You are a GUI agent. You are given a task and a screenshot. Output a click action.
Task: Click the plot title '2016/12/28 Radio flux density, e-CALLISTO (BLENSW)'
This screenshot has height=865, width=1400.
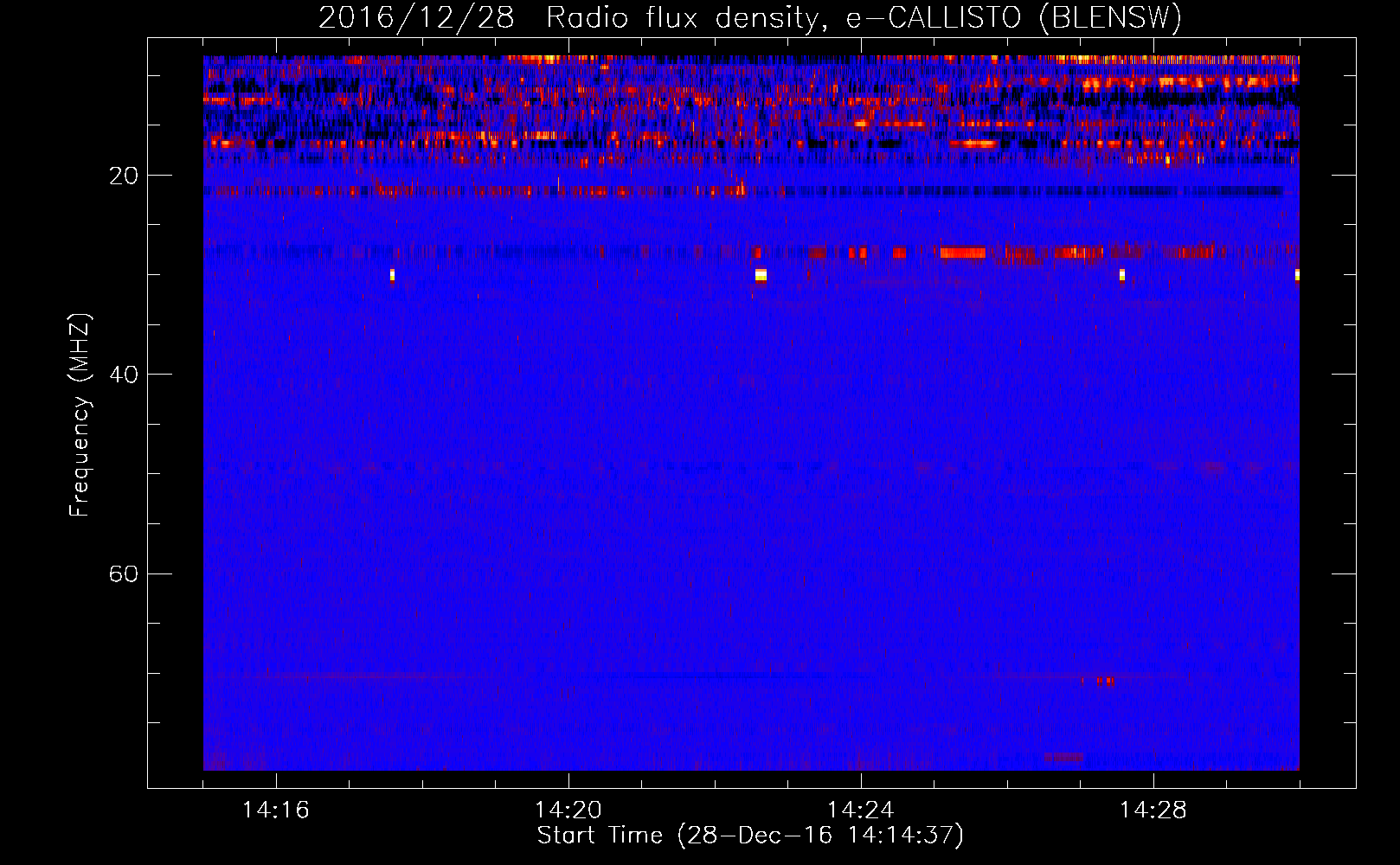click(x=750, y=17)
